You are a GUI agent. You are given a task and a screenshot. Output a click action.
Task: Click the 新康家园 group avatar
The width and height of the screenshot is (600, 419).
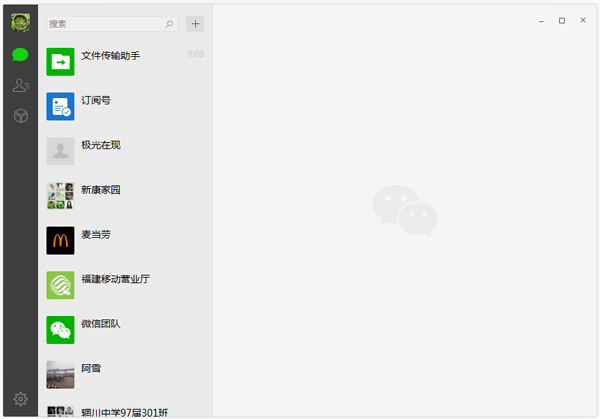(x=60, y=196)
